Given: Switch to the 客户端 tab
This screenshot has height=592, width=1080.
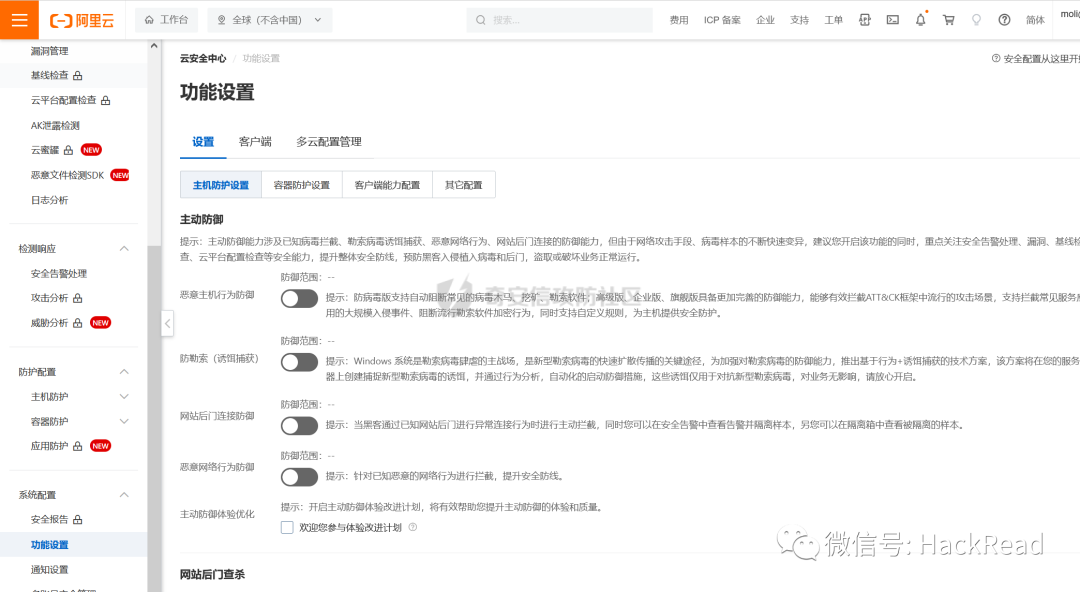Looking at the screenshot, I should click(256, 142).
